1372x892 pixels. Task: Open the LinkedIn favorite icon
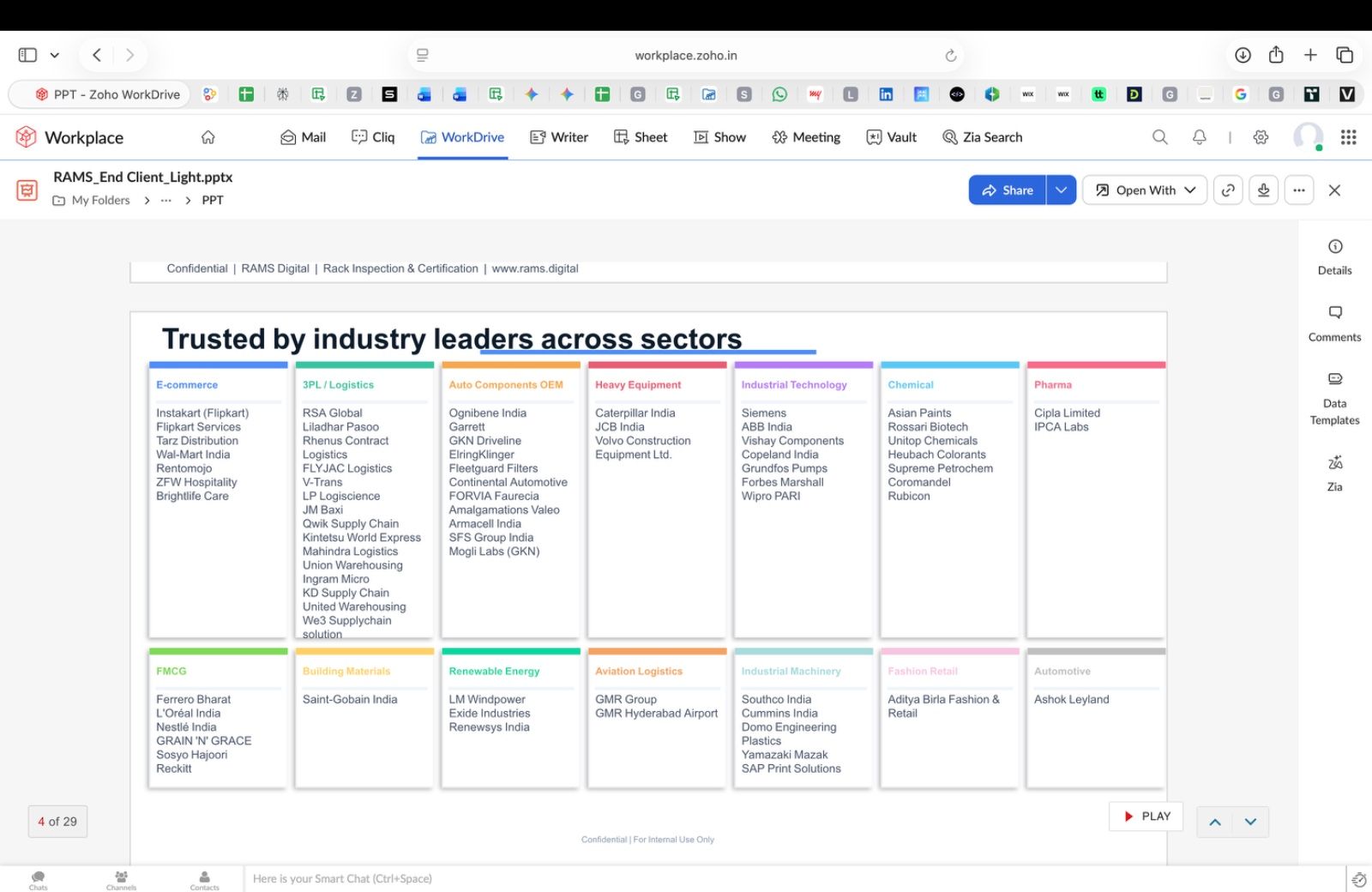click(x=886, y=94)
